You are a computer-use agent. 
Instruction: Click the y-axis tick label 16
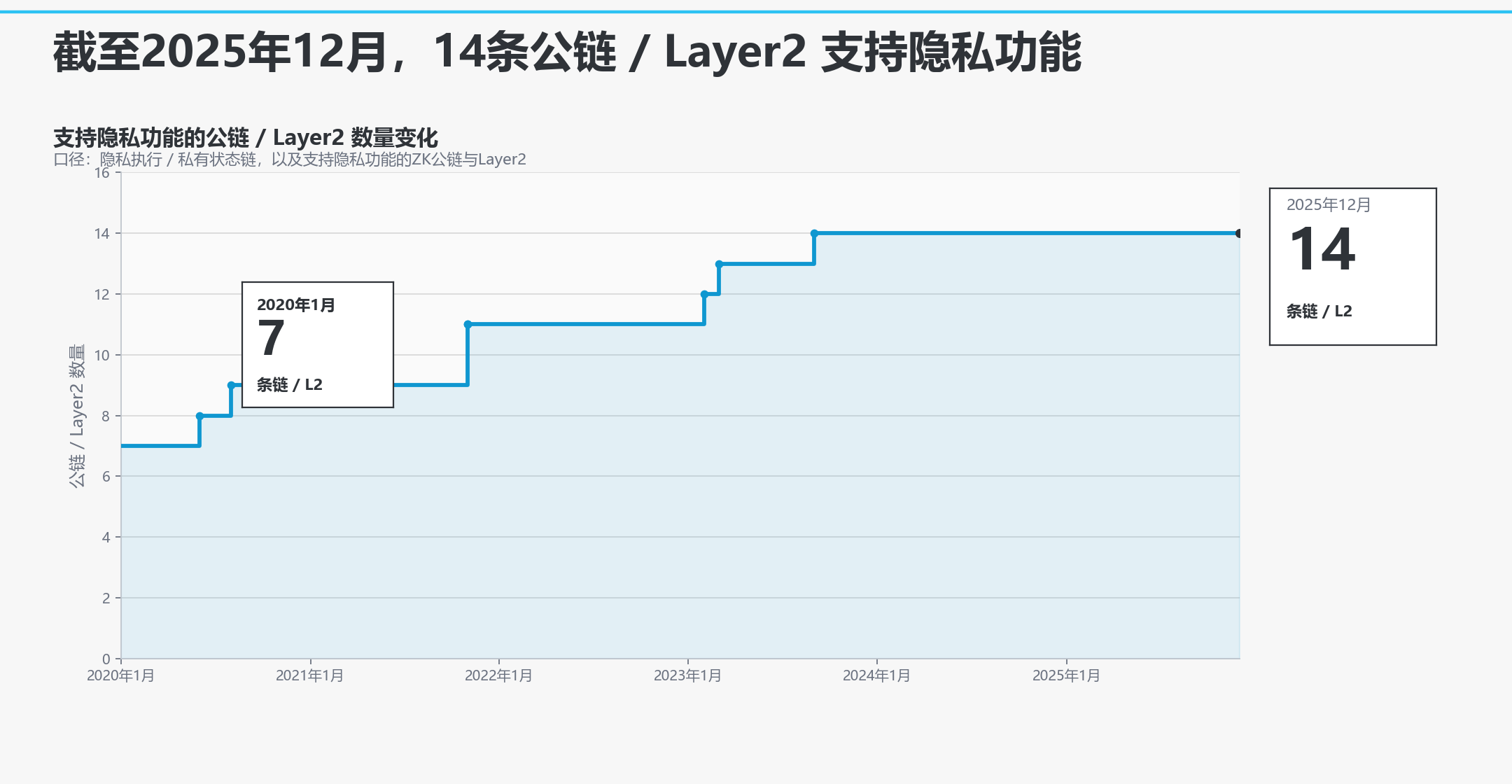(x=102, y=173)
